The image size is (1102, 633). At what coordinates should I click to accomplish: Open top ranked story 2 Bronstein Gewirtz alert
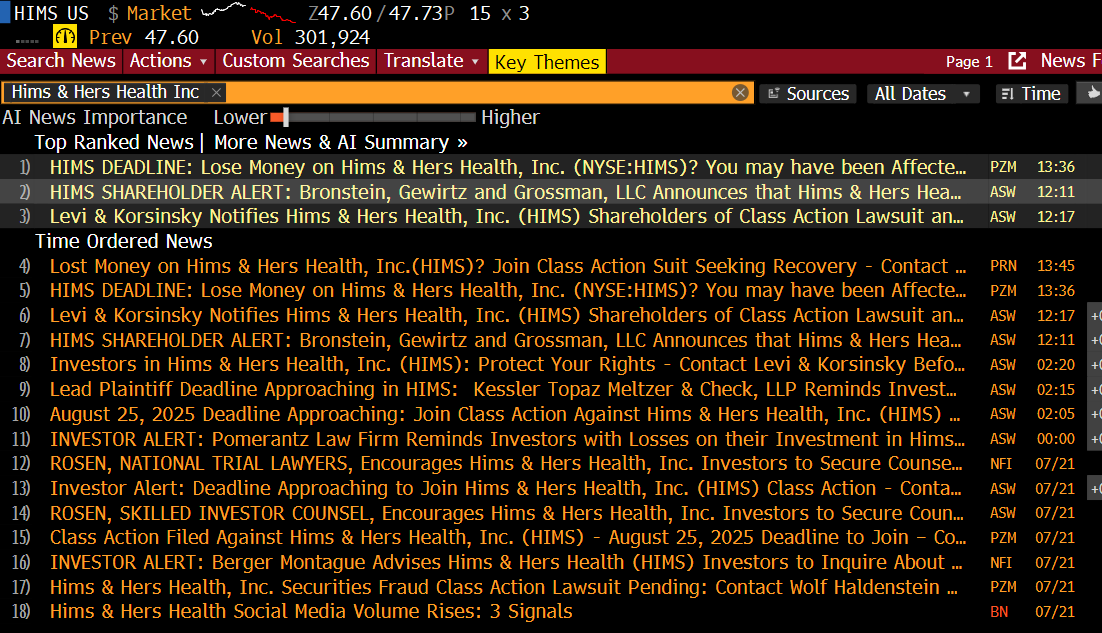tap(505, 192)
